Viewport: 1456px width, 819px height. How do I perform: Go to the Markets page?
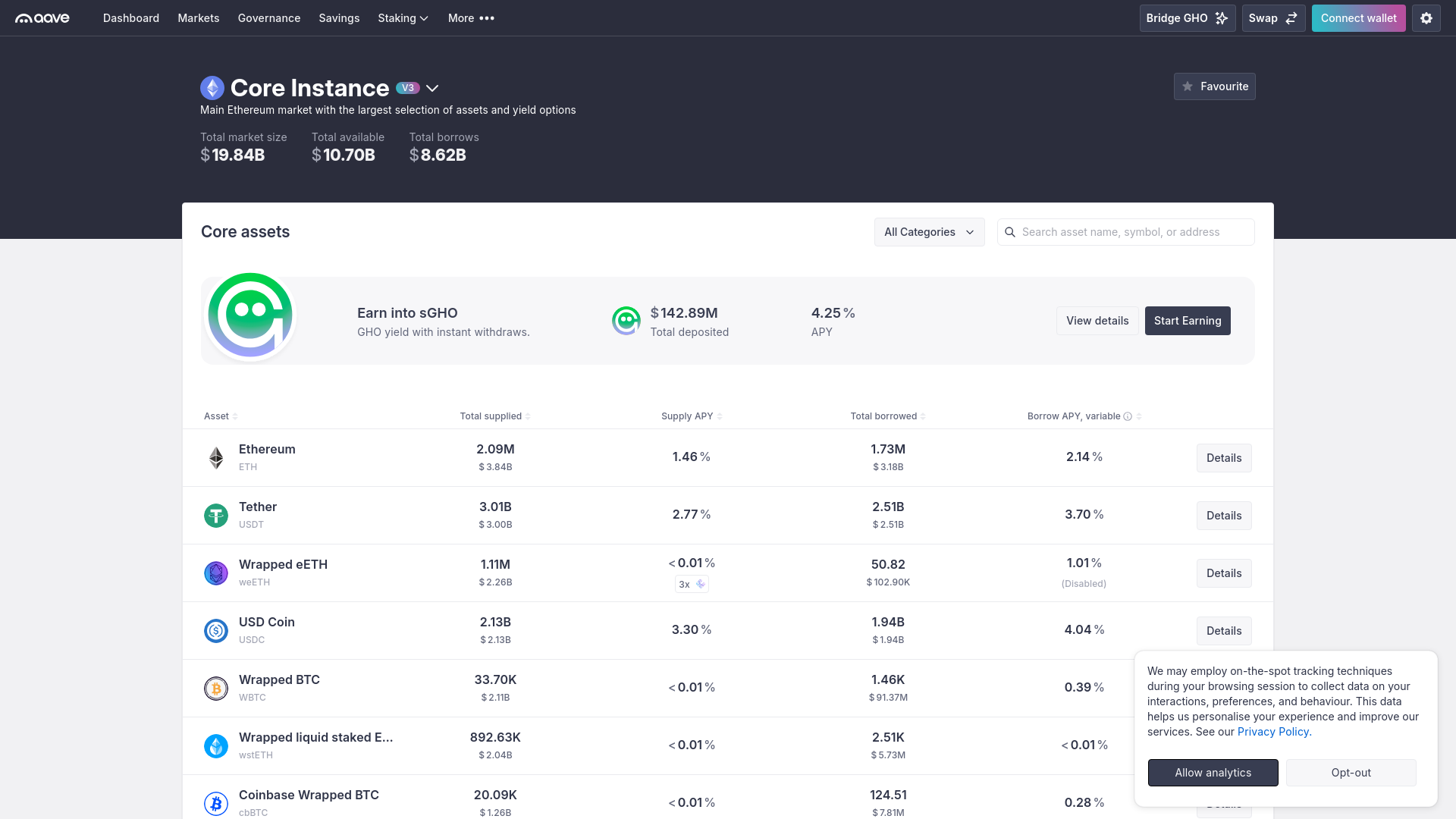(x=199, y=18)
